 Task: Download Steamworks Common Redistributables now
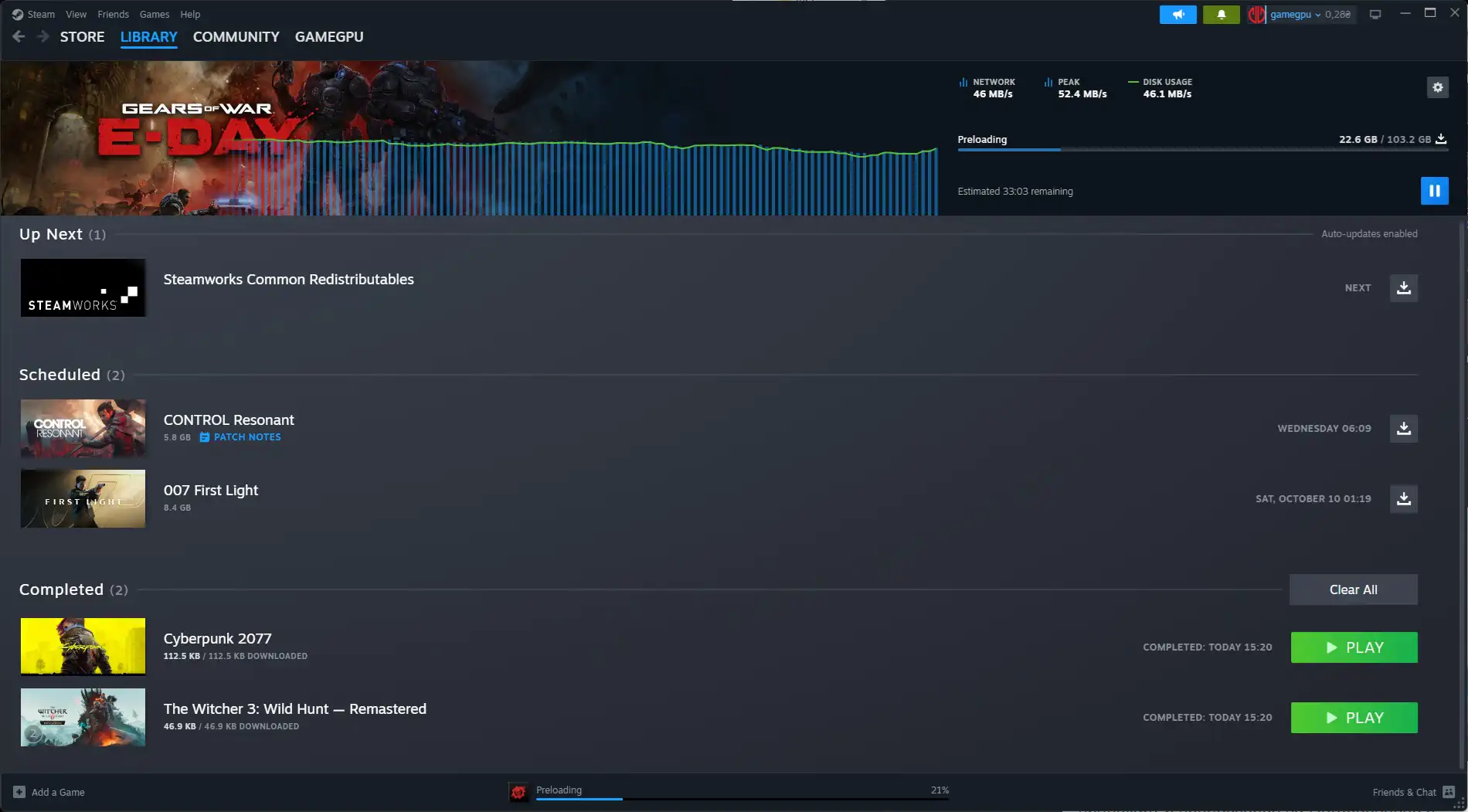click(1403, 288)
